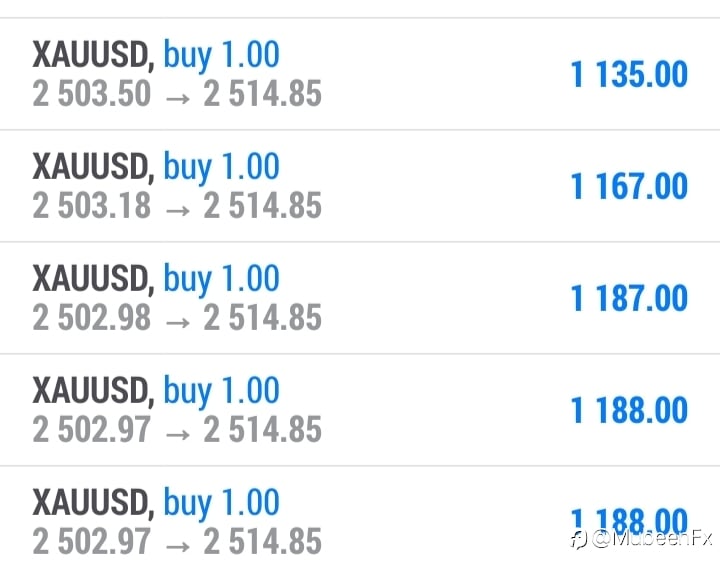The image size is (720, 574).
Task: Tap close price 2 514.85 after 2 503.18
Action: click(262, 205)
